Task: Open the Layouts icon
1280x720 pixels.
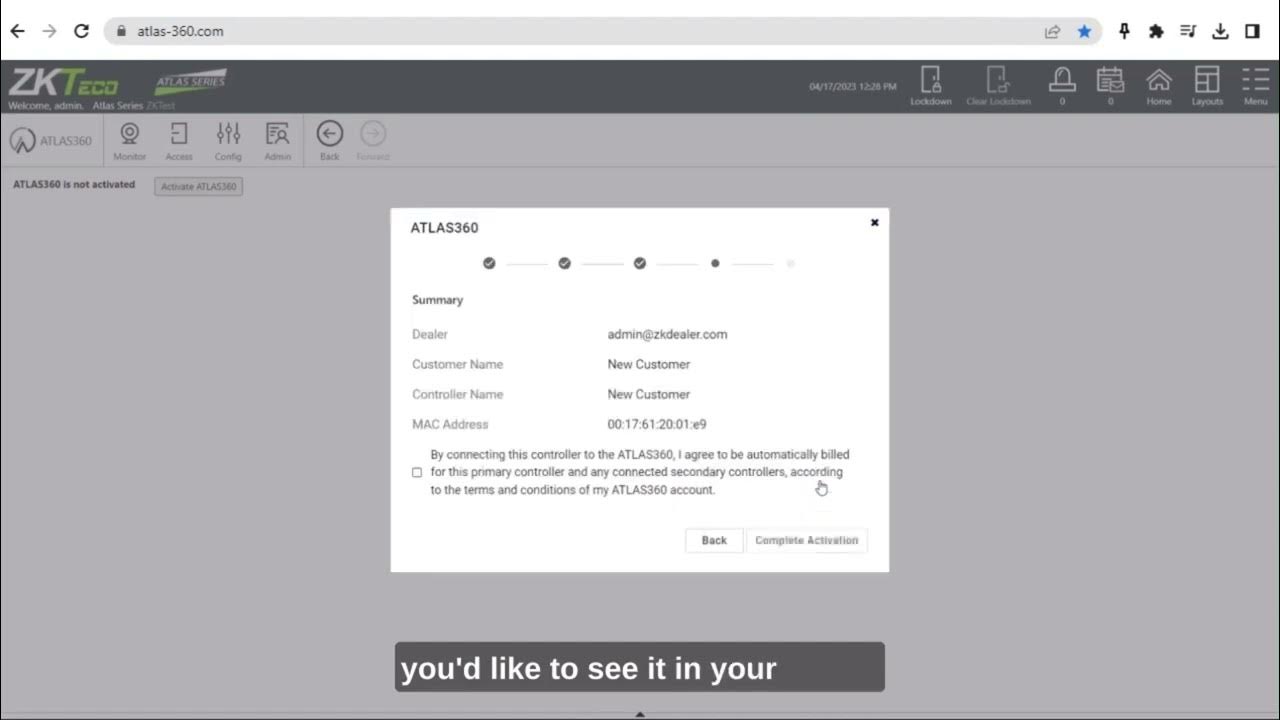Action: [x=1207, y=82]
